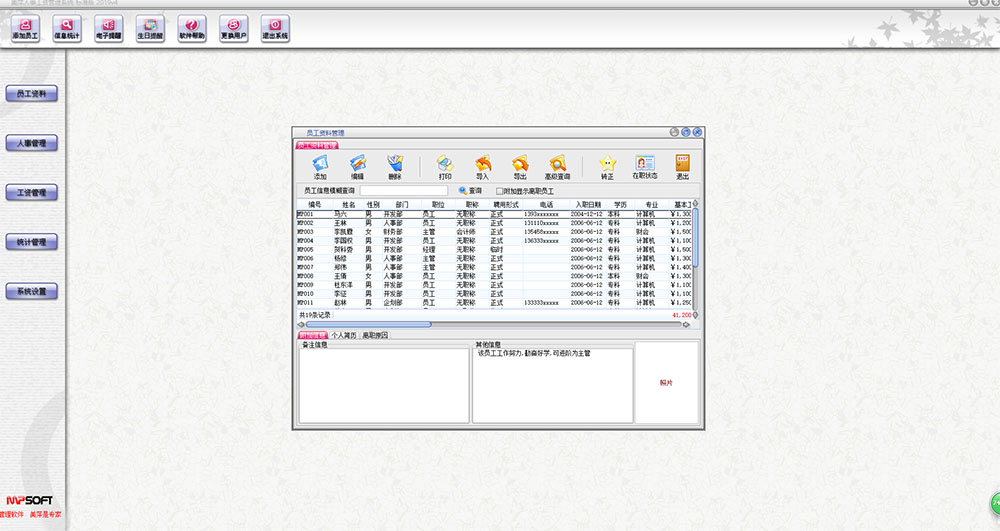This screenshot has width=1000, height=531.
Task: Open the 在职状态 employment status icon
Action: click(645, 167)
